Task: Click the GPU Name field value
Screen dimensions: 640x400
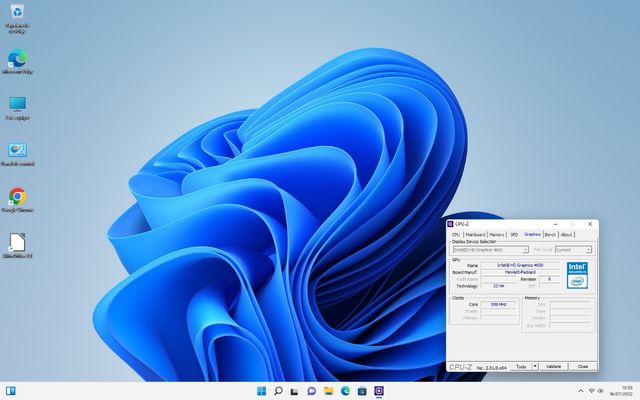Action: (x=519, y=265)
